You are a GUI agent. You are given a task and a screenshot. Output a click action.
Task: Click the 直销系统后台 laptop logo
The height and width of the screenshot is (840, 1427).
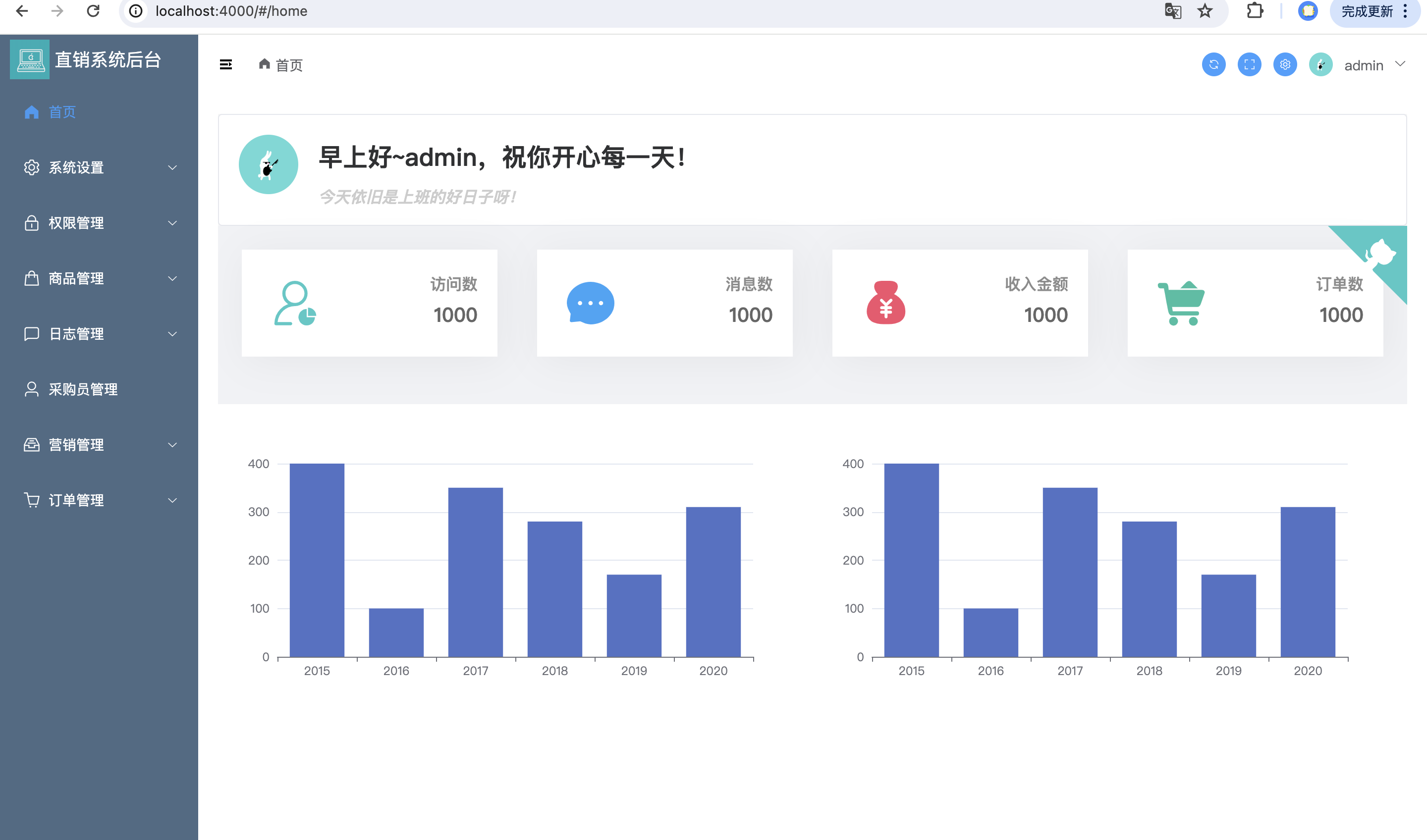click(x=30, y=59)
